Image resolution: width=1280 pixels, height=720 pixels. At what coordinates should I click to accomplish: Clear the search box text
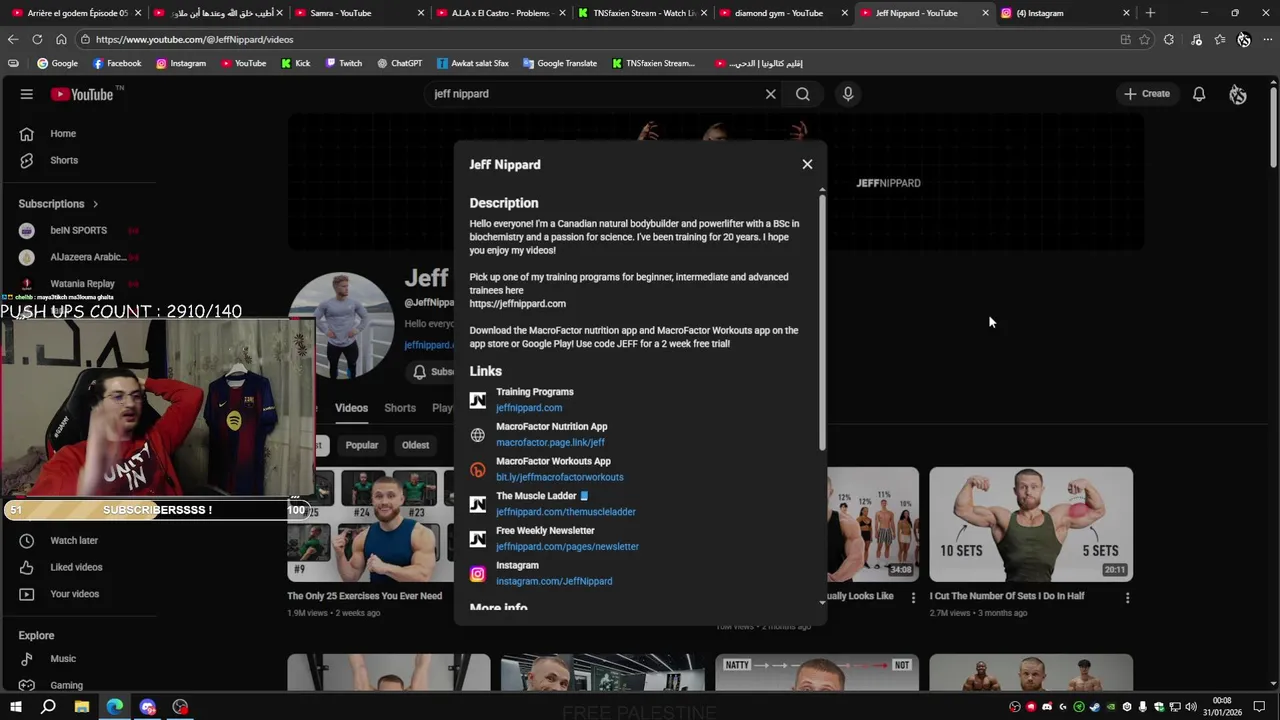(770, 94)
